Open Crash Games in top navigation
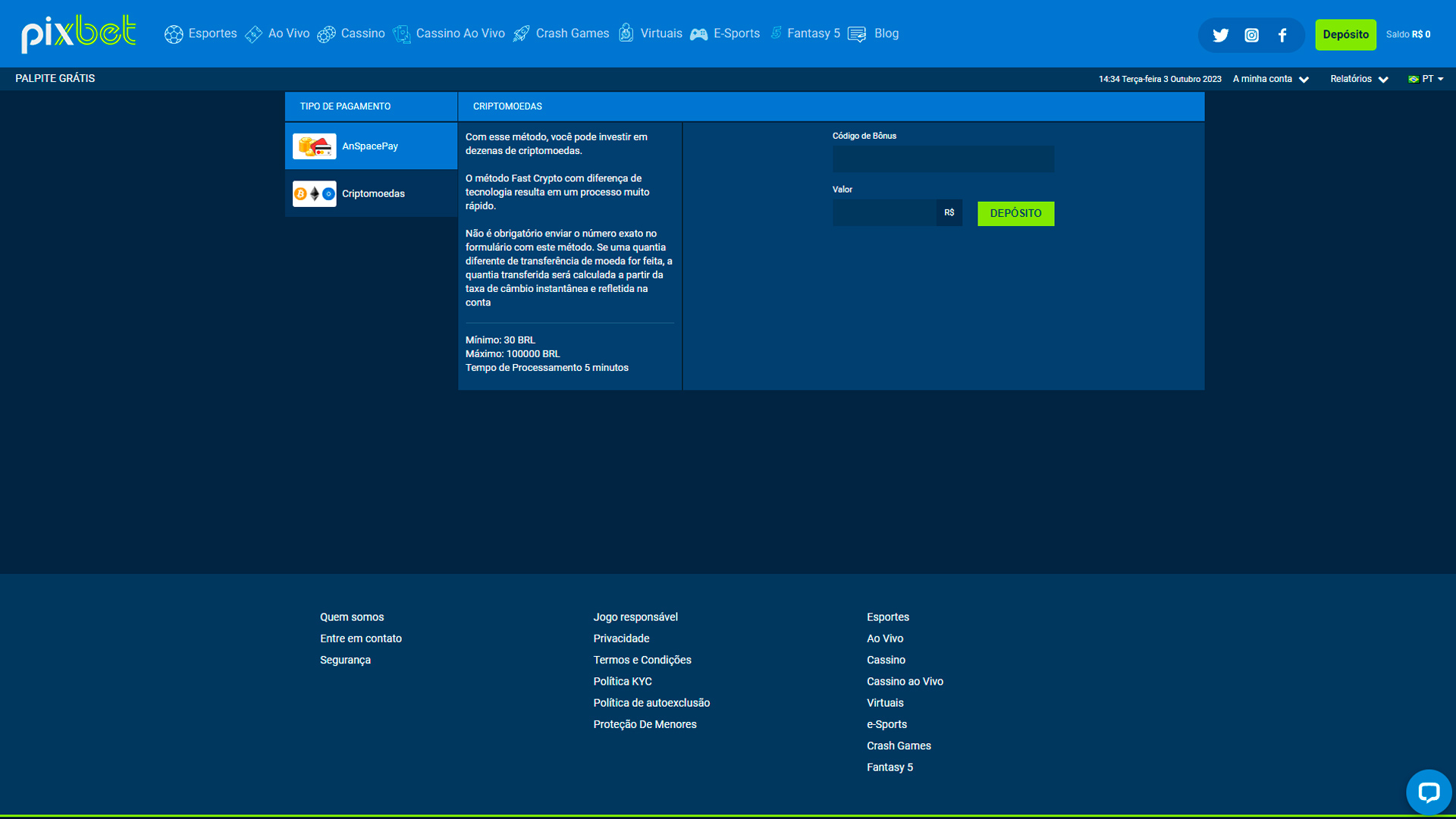 point(573,33)
